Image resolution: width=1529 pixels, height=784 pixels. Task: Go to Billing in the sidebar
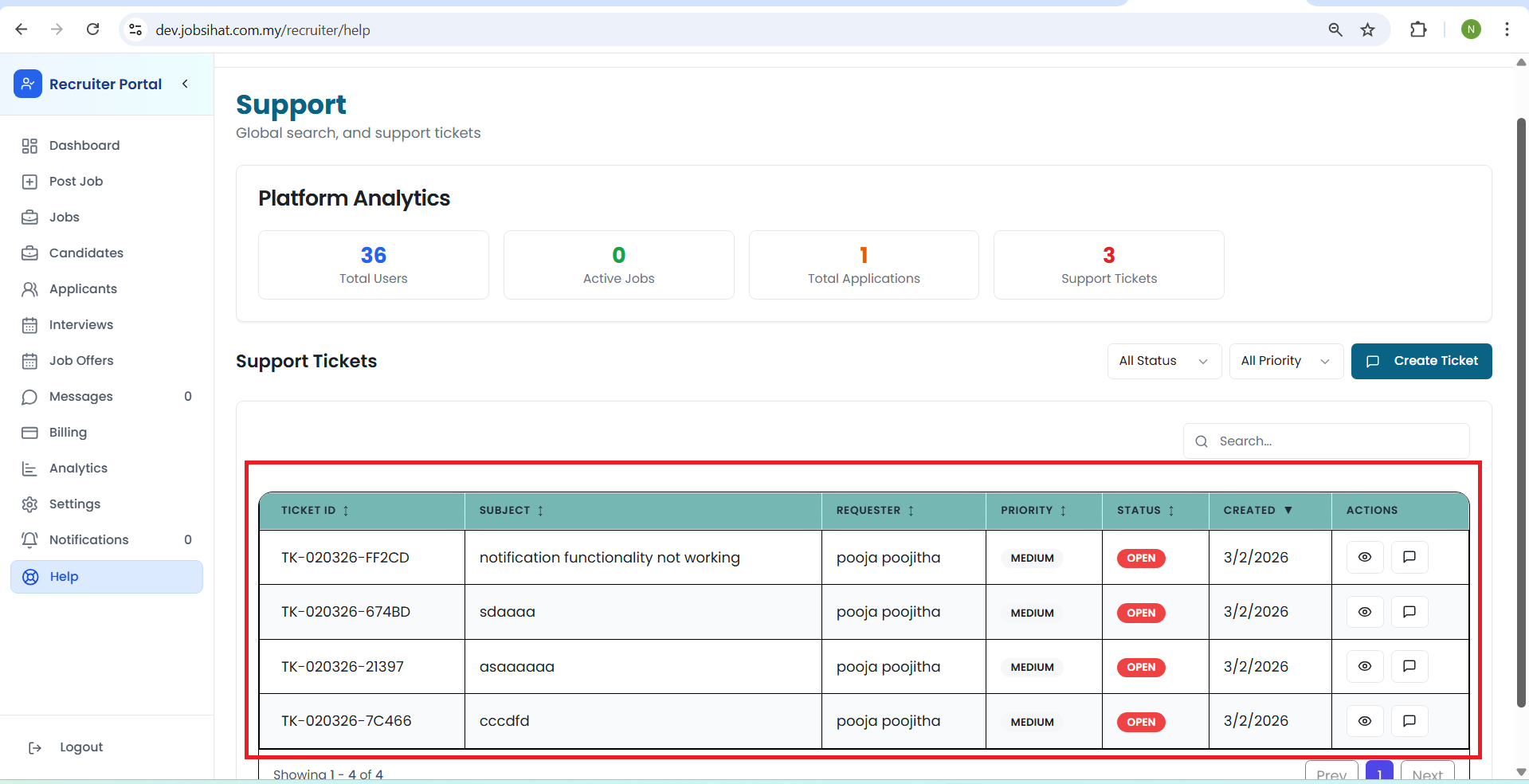[68, 432]
